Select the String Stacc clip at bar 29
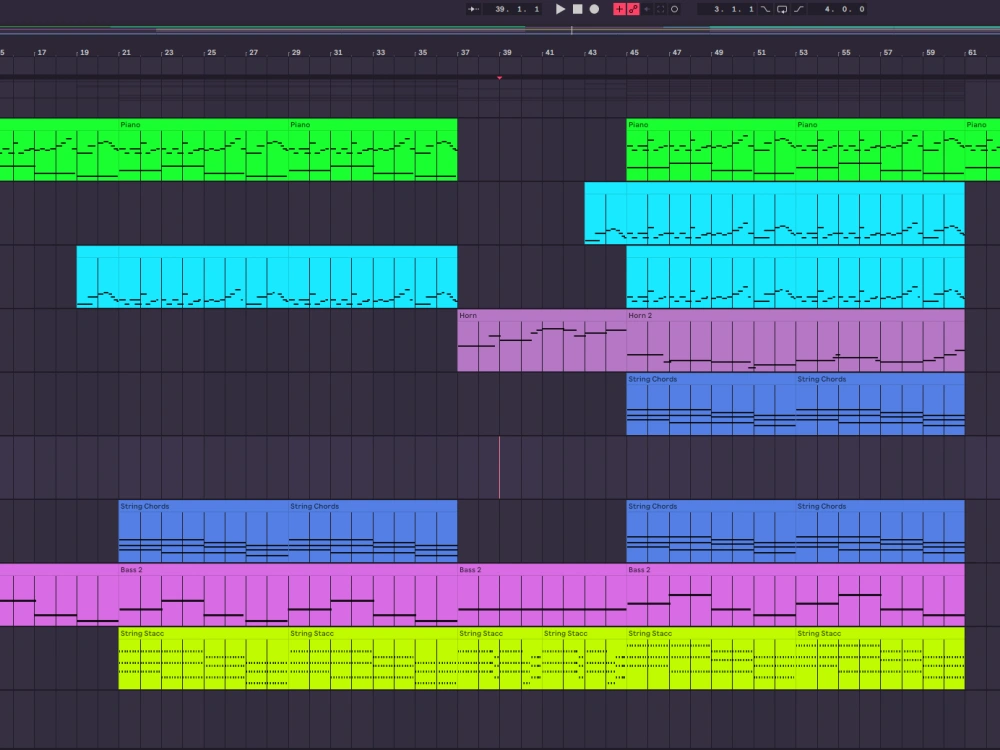 [x=372, y=658]
